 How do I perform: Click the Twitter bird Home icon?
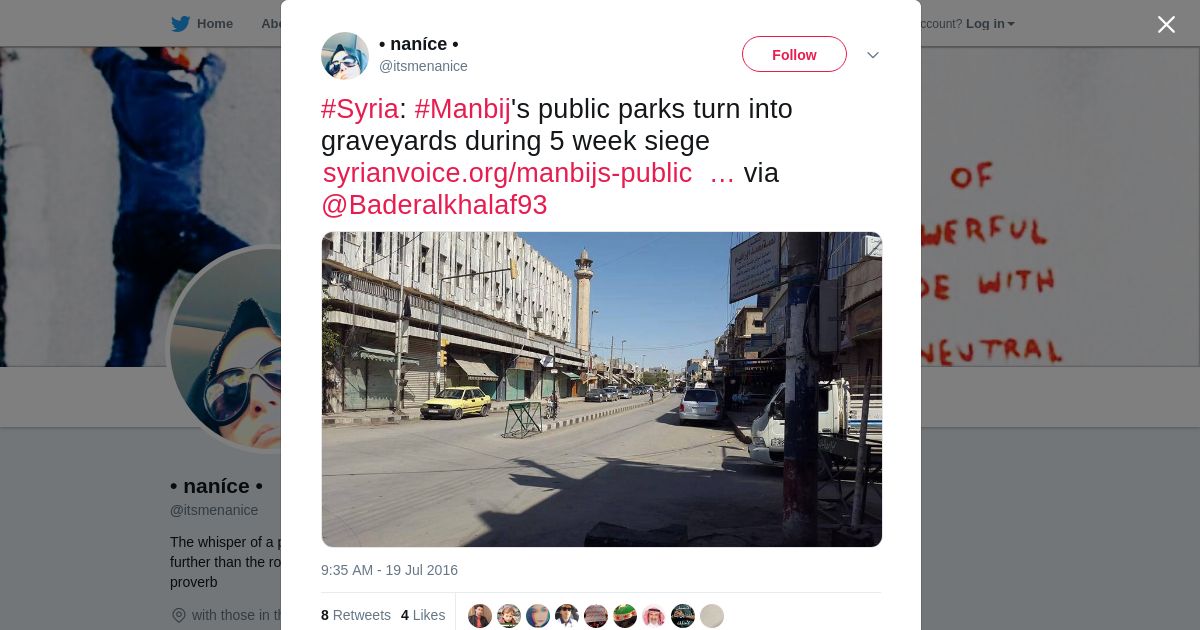coord(180,24)
